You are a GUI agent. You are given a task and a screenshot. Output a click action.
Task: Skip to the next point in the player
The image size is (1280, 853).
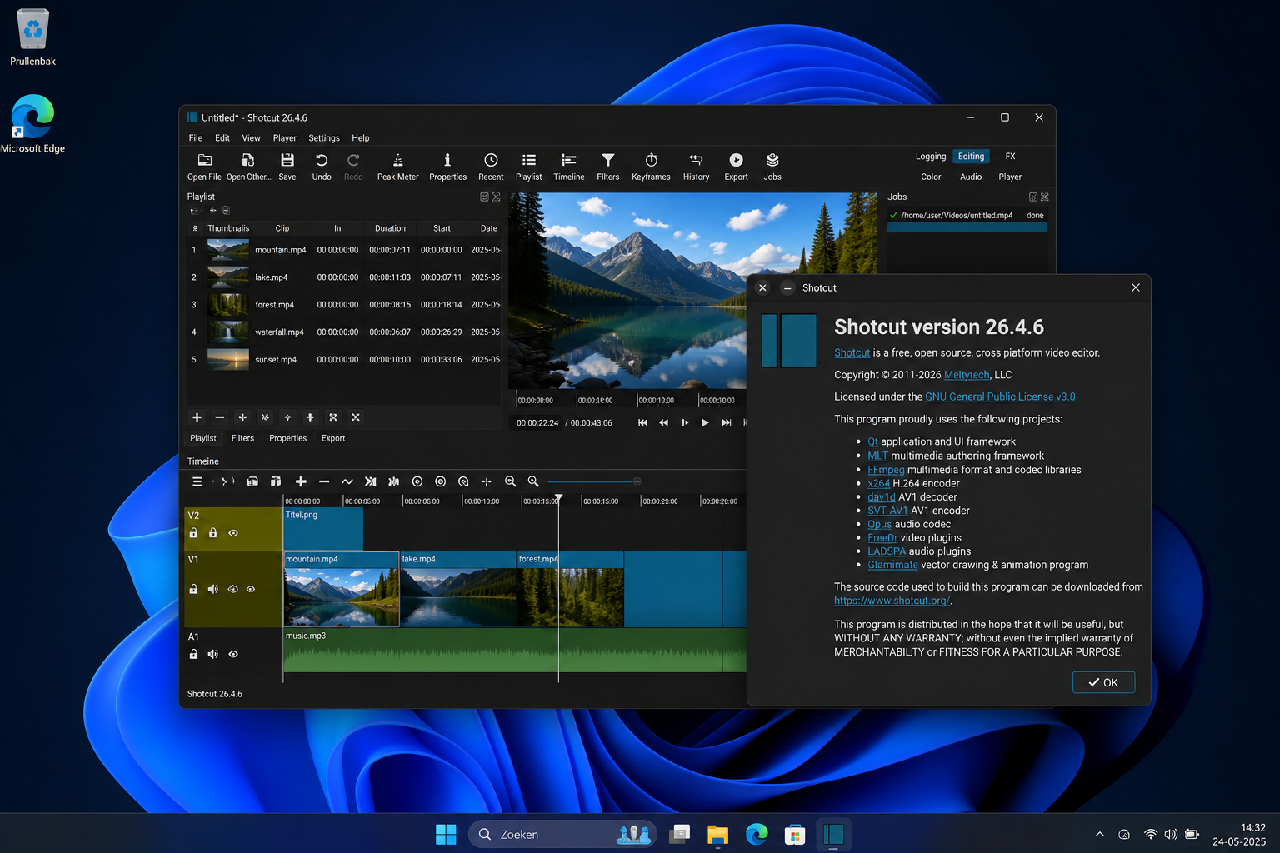(727, 423)
